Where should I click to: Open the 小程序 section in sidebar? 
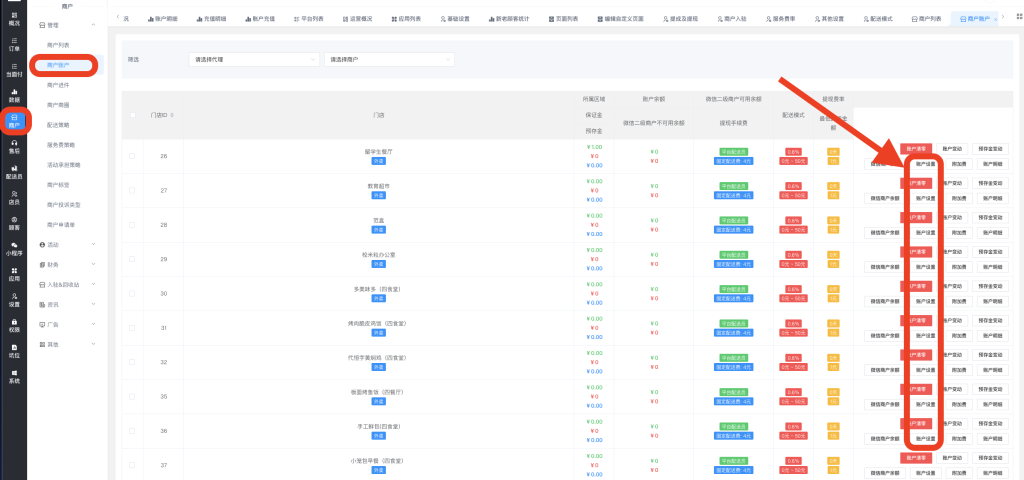(14, 248)
